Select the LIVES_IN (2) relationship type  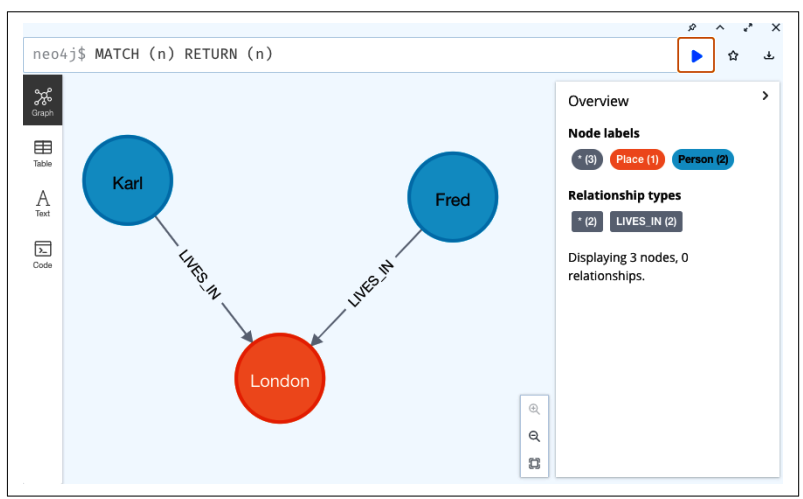pos(646,221)
